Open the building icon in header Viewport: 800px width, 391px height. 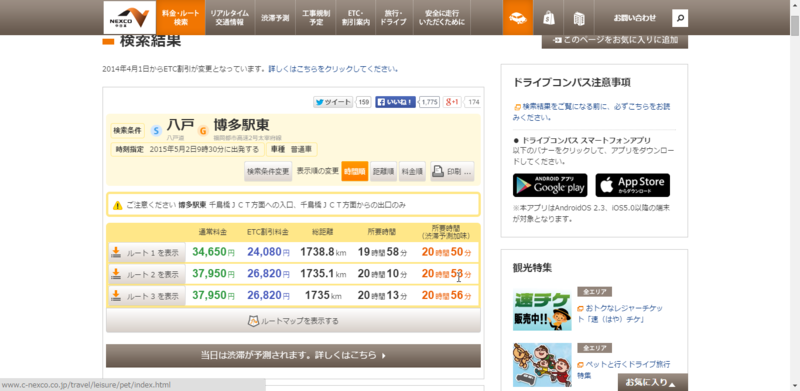coord(579,19)
